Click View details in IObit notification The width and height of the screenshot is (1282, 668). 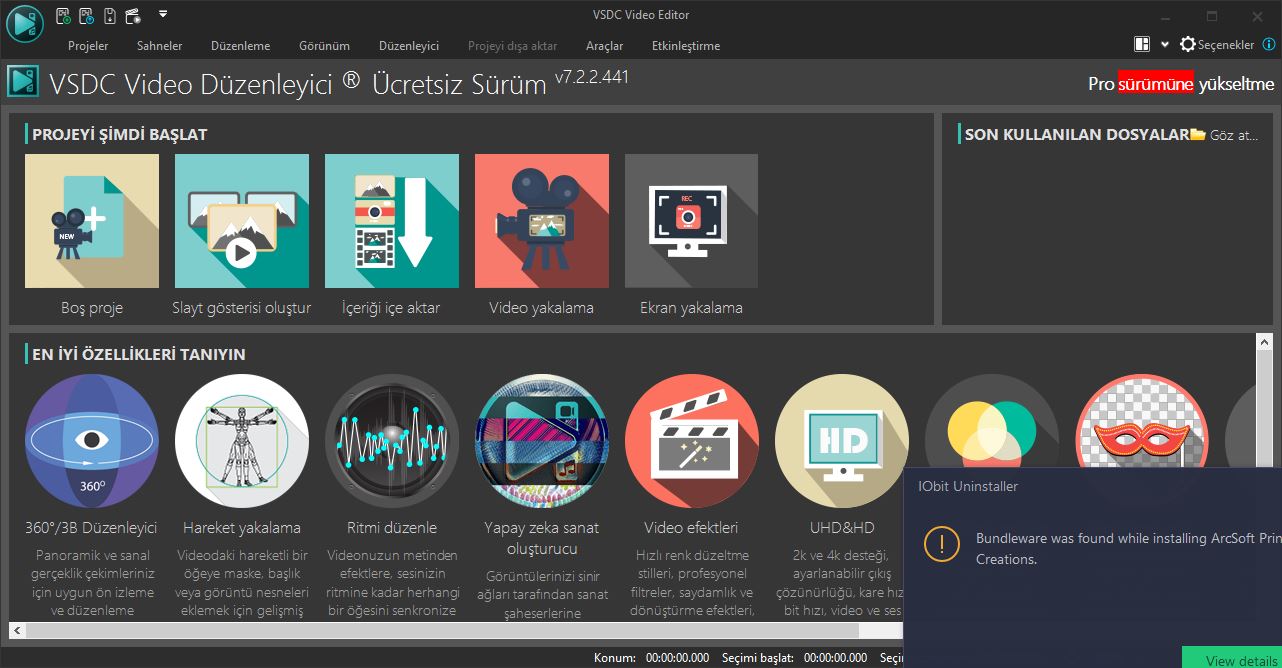click(x=1232, y=659)
